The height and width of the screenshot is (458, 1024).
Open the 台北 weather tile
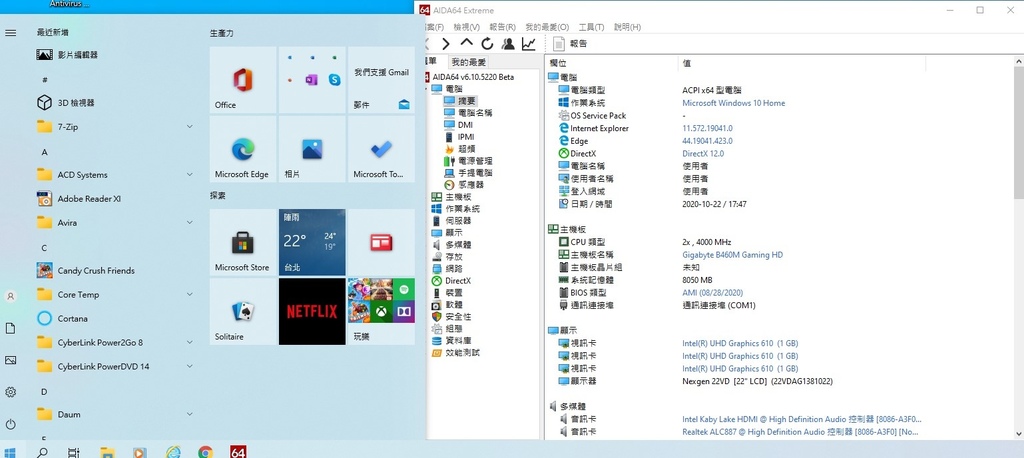click(x=312, y=242)
